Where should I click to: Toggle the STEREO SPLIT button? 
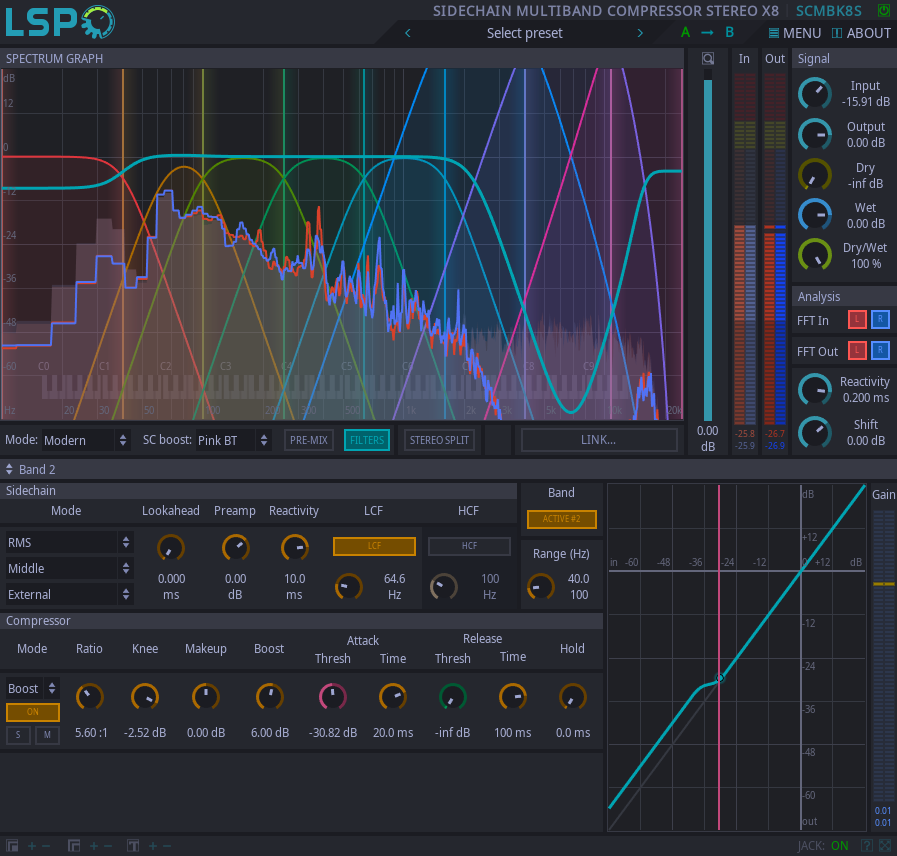(x=439, y=440)
